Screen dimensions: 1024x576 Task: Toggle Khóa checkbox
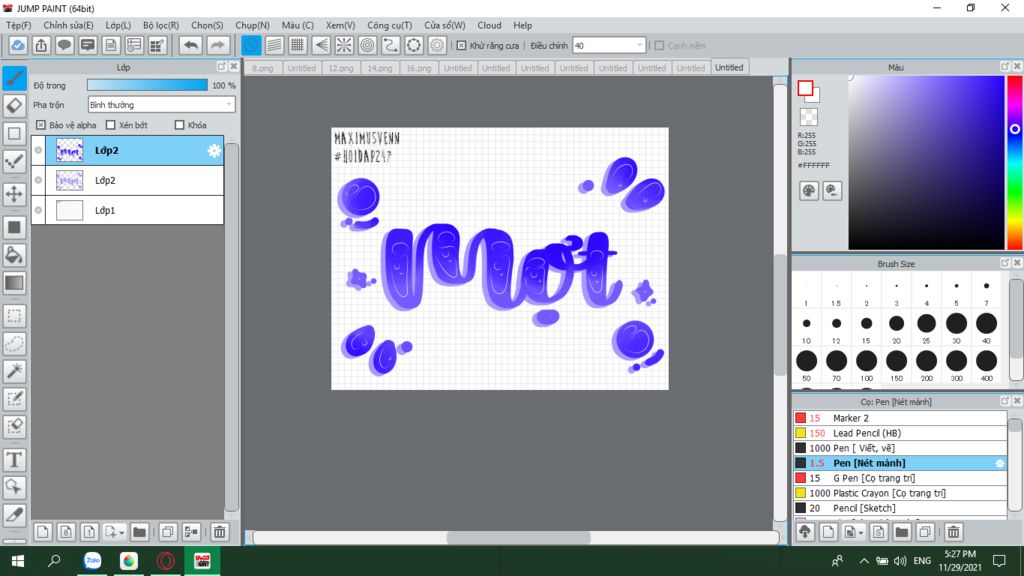pos(180,125)
